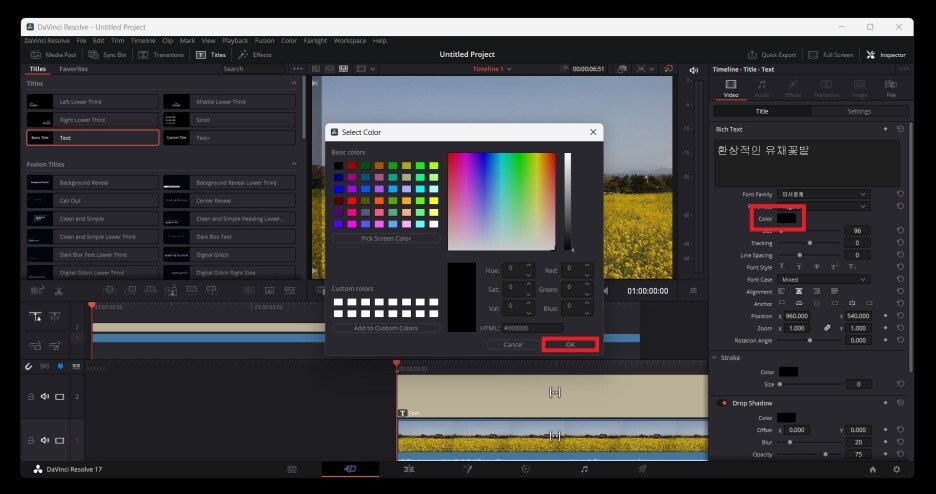Switch to the Favorites tab
936x494 pixels.
(x=73, y=69)
